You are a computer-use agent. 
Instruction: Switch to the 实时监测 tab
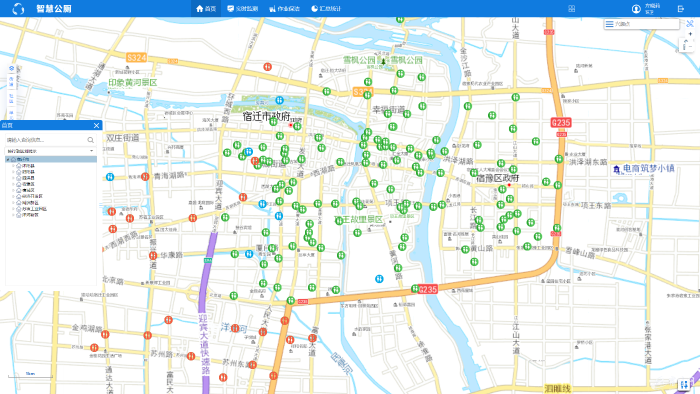pyautogui.click(x=242, y=8)
